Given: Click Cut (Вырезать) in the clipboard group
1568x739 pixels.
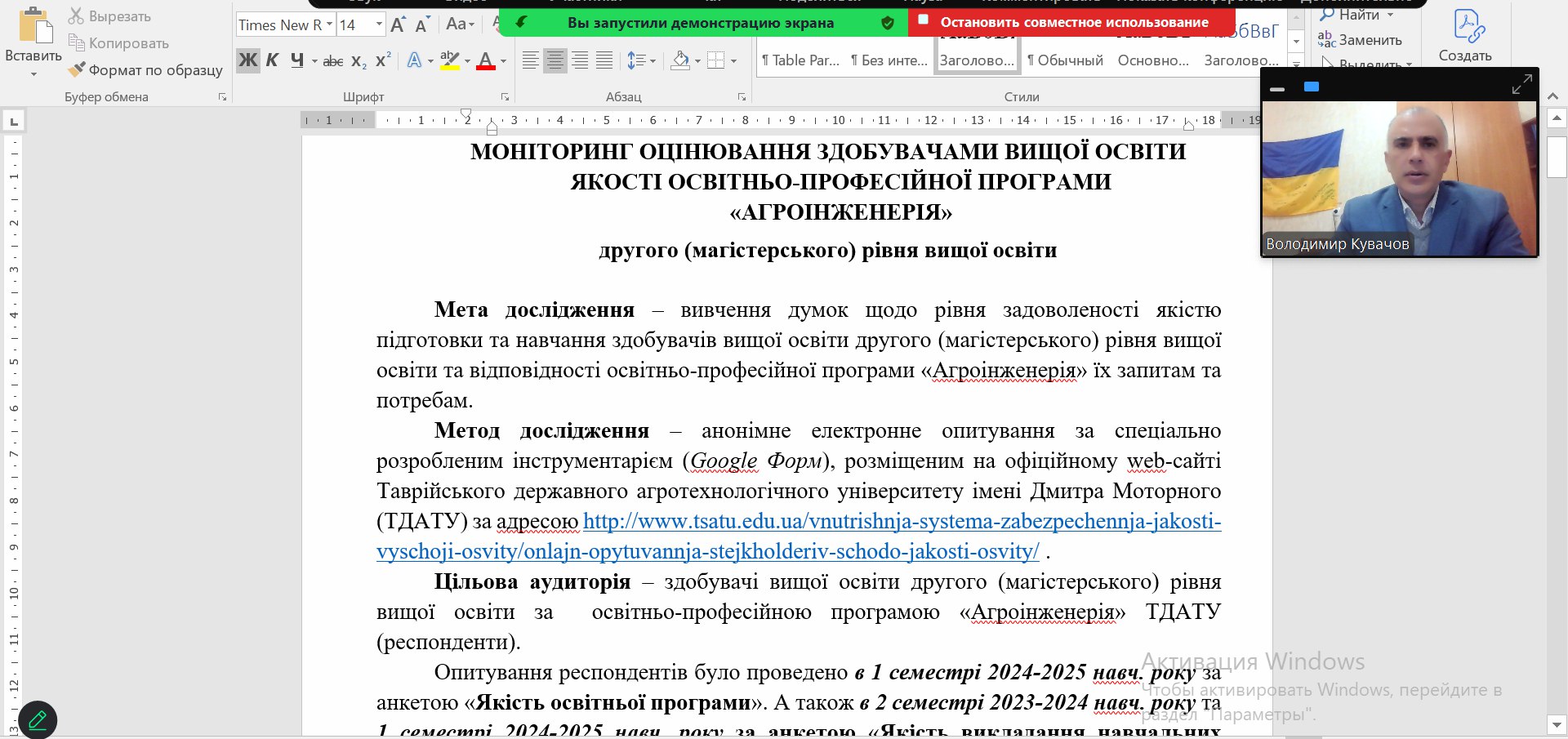Looking at the screenshot, I should coord(109,16).
